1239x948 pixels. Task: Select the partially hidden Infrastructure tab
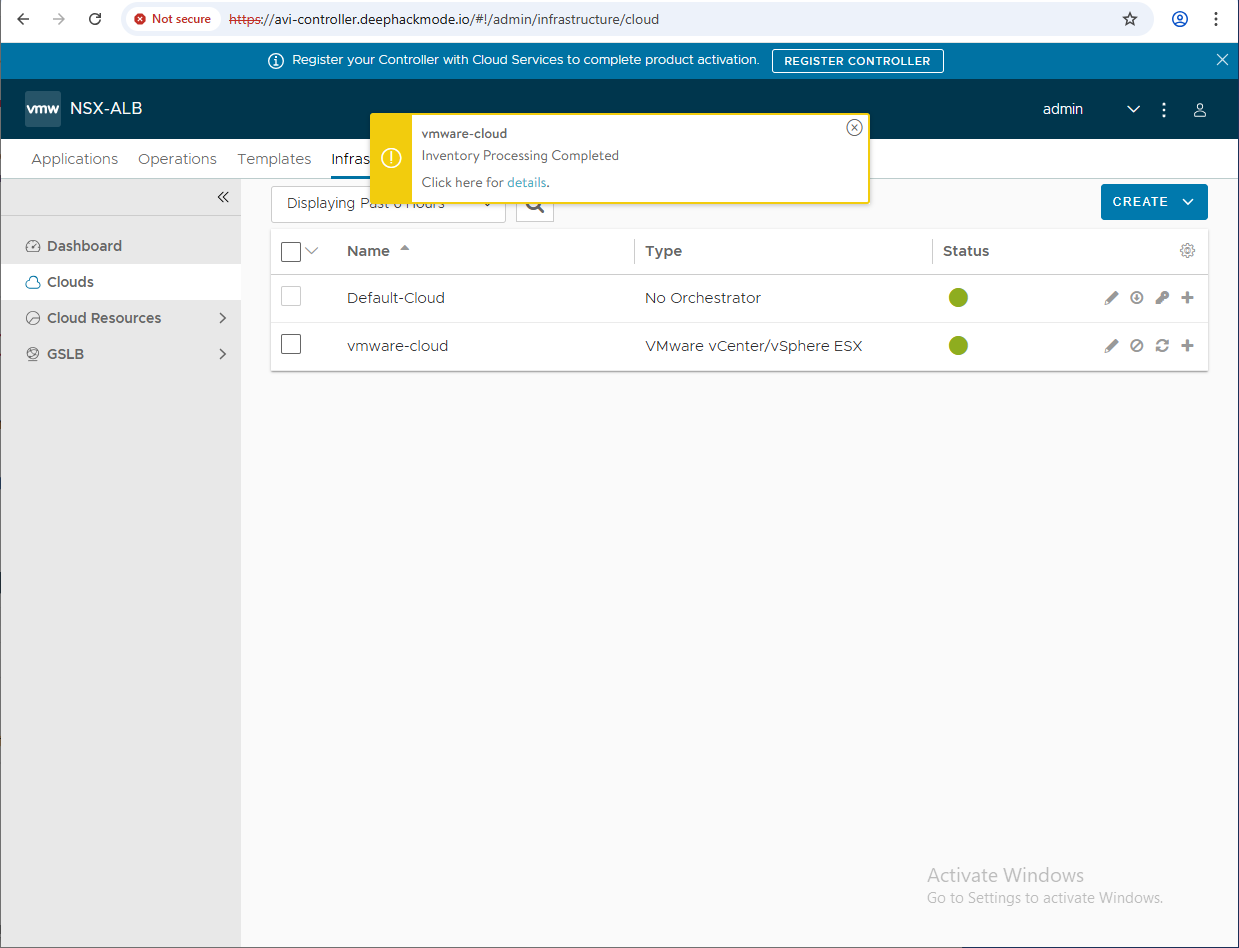point(350,159)
